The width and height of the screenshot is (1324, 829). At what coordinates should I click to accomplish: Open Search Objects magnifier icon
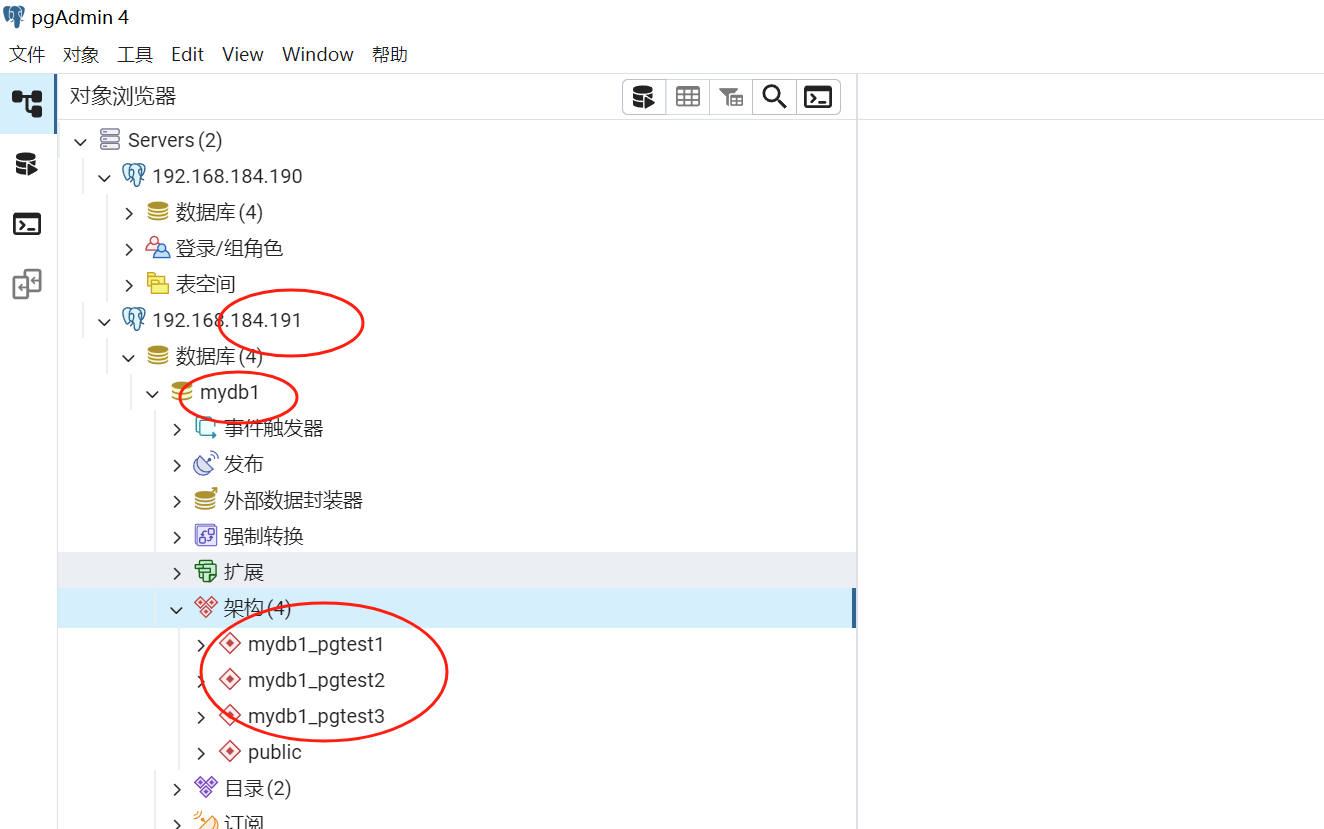tap(774, 97)
